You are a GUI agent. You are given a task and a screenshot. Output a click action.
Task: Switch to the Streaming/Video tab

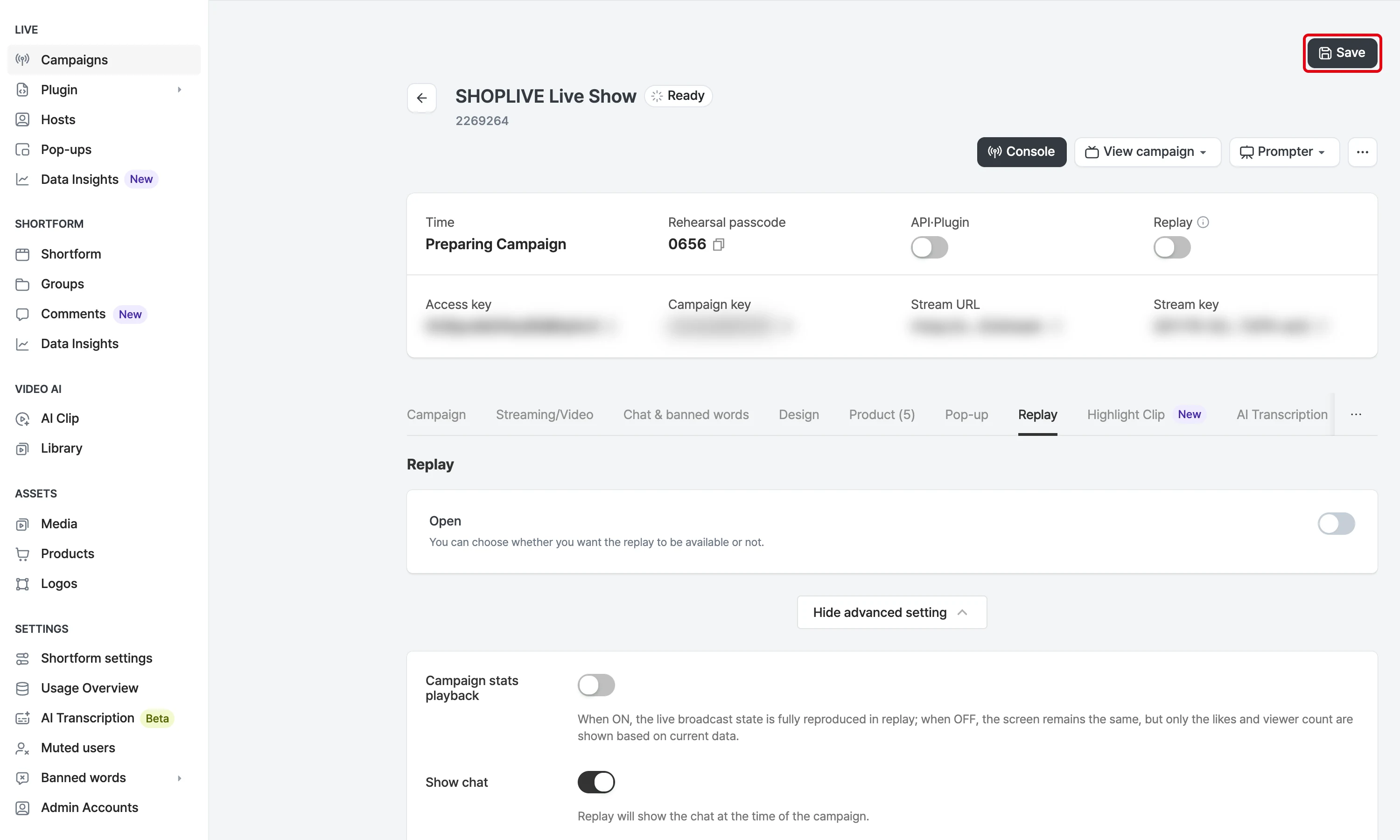coord(545,415)
